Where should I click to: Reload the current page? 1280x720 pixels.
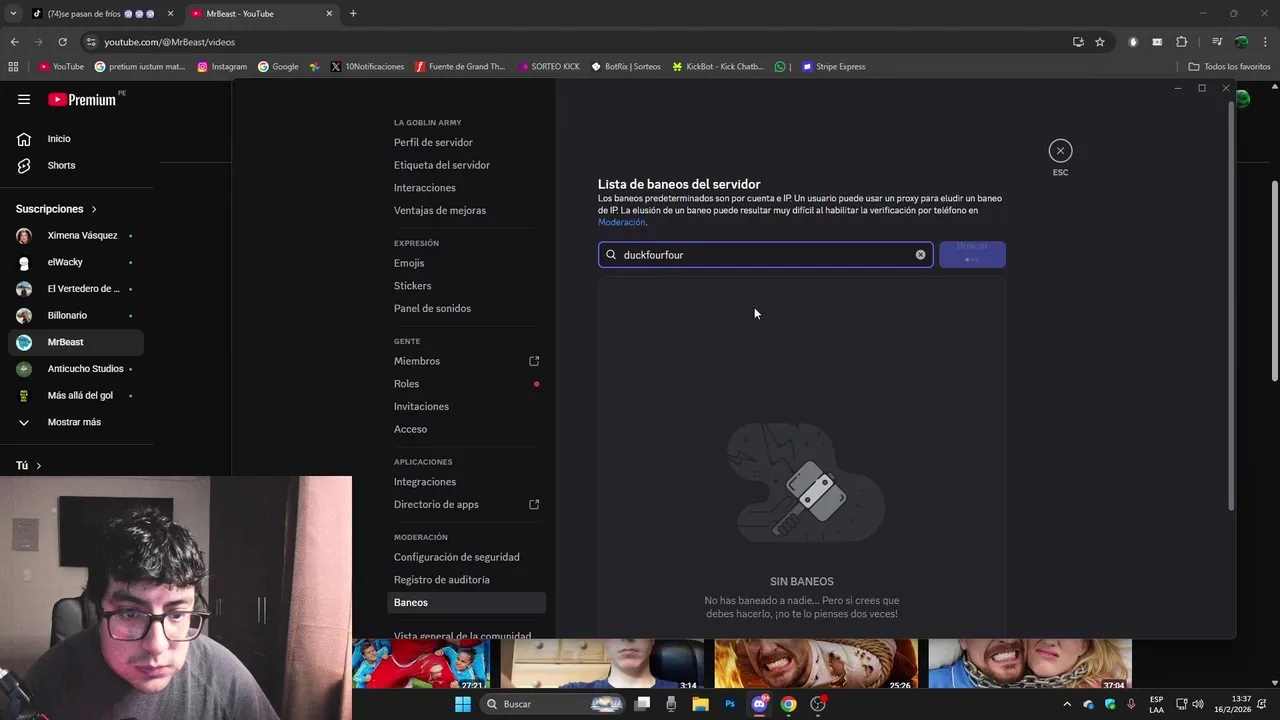coord(62,42)
